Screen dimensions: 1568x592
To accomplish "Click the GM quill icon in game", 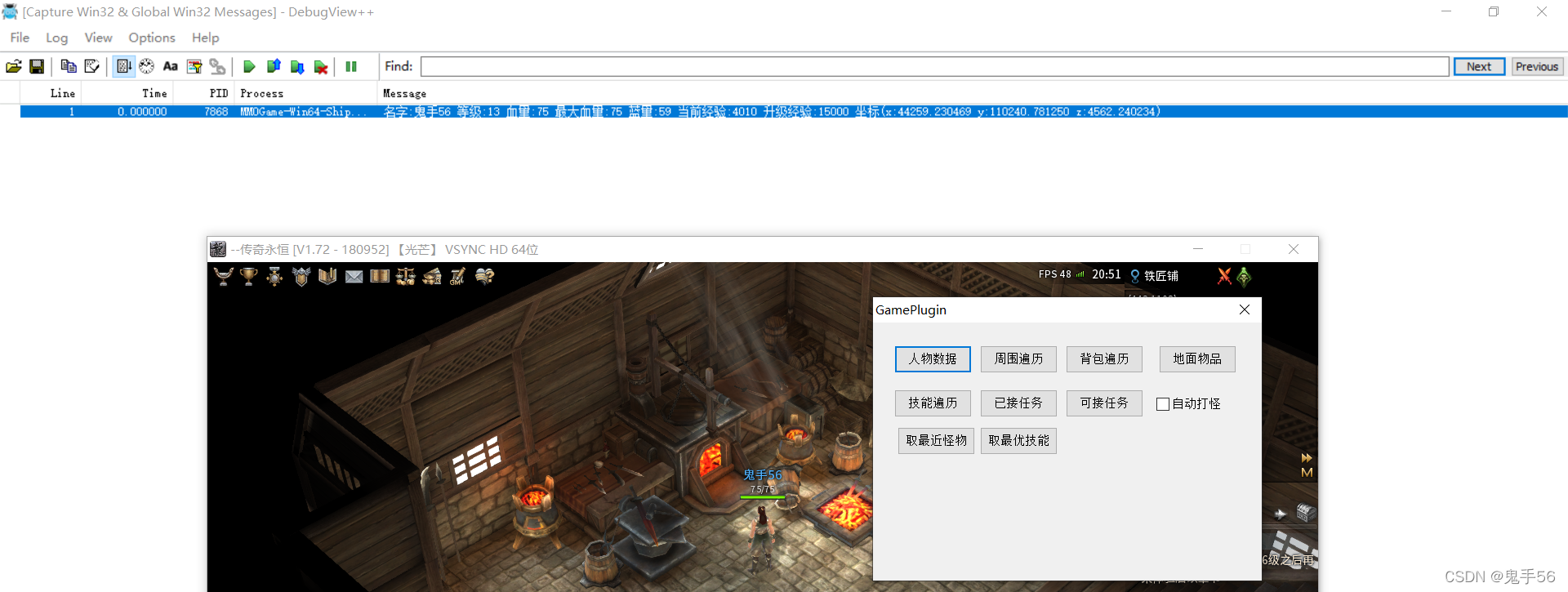I will [458, 277].
